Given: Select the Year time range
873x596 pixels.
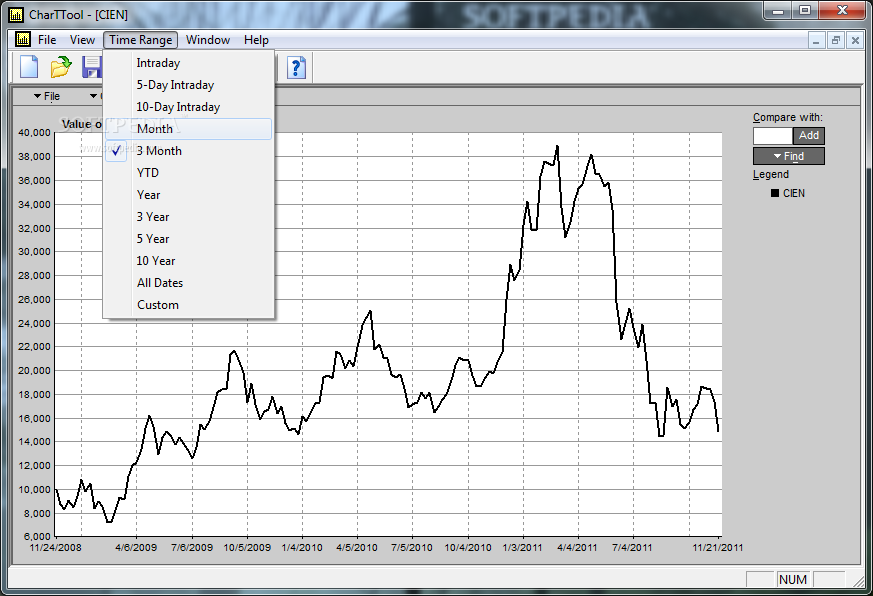Looking at the screenshot, I should [189, 195].
